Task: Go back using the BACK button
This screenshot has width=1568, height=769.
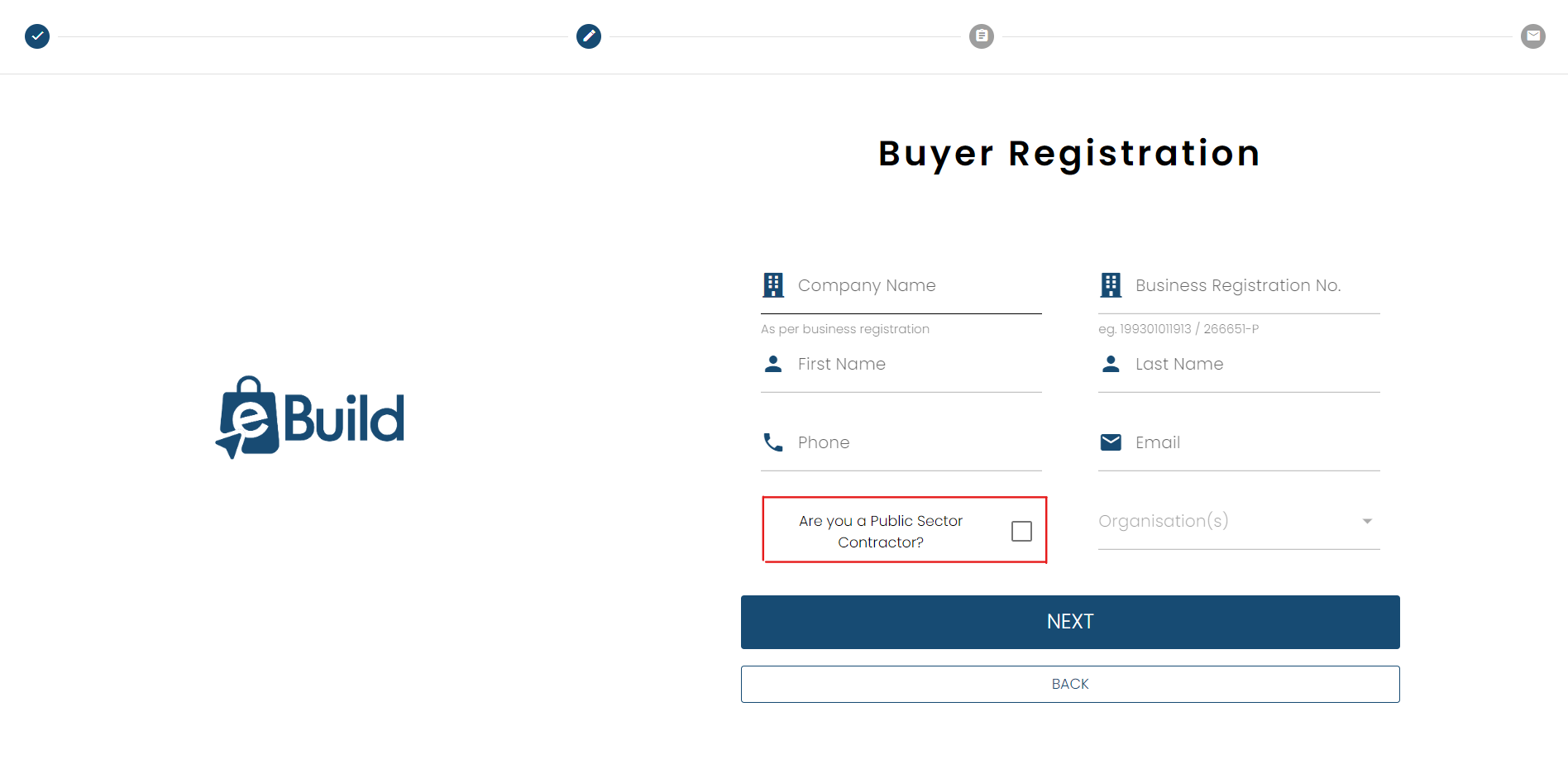Action: click(1070, 684)
